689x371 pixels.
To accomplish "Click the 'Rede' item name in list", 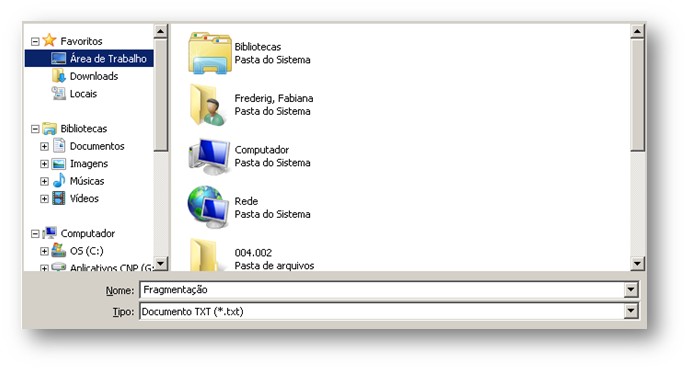I will (246, 201).
